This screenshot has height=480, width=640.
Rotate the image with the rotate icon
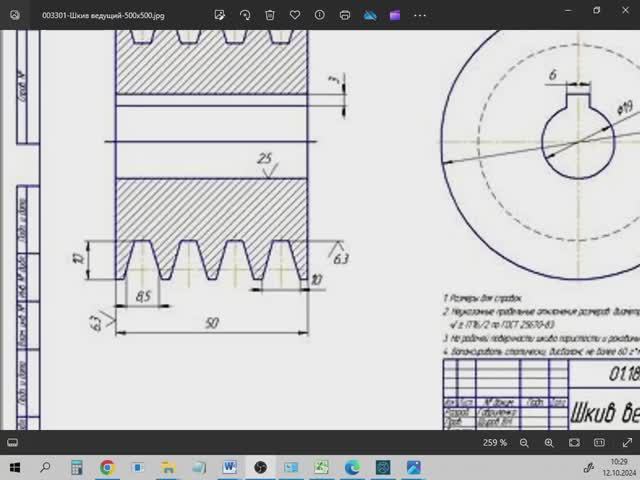[245, 15]
